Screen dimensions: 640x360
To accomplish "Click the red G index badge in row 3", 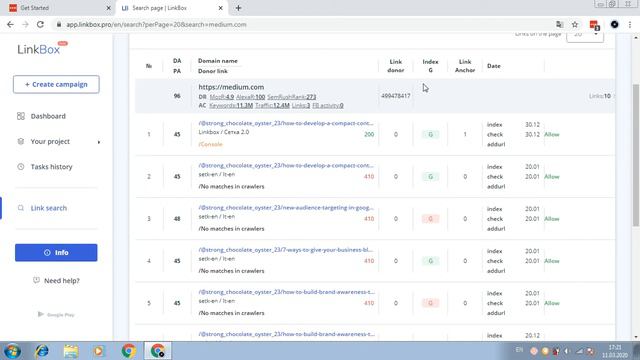I will (430, 219).
